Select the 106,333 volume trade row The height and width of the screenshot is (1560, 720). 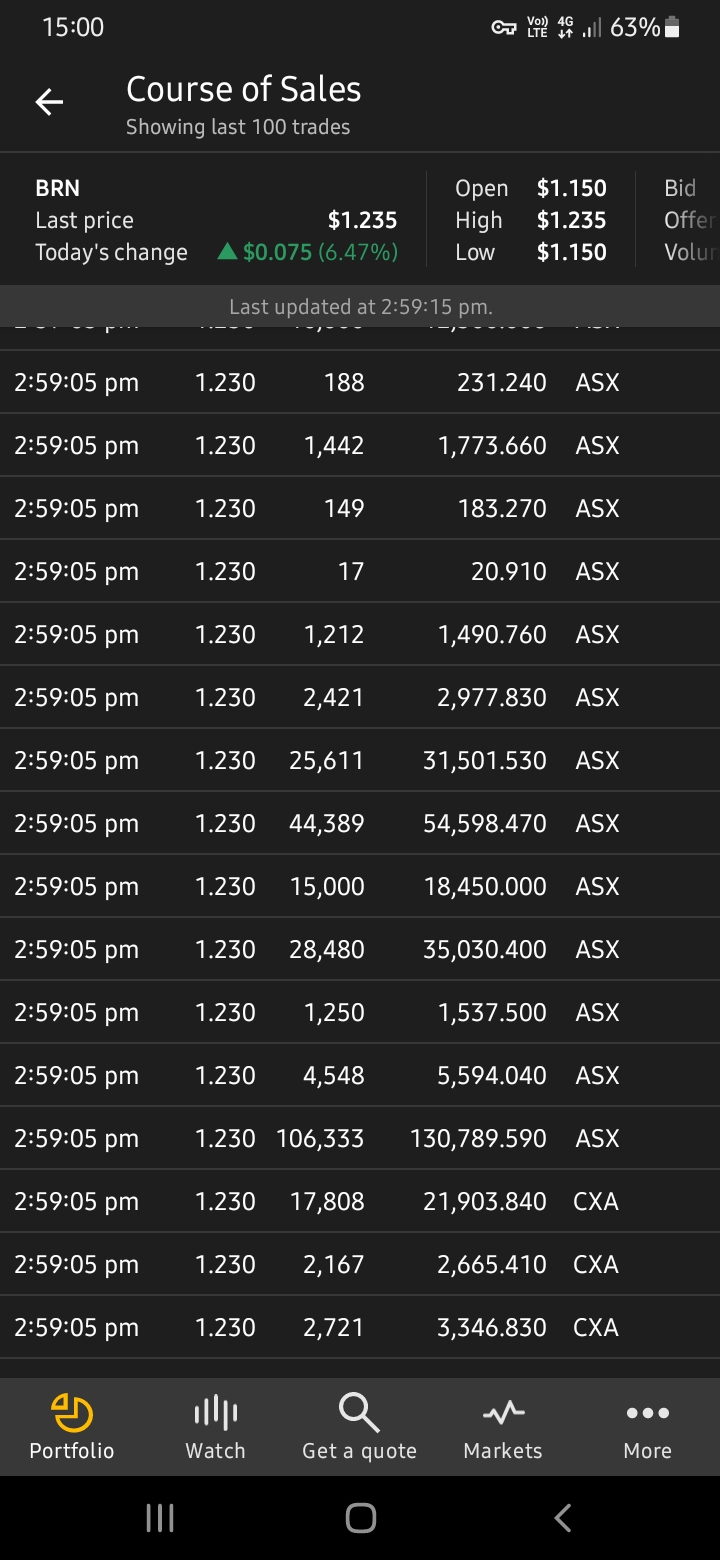[360, 1138]
